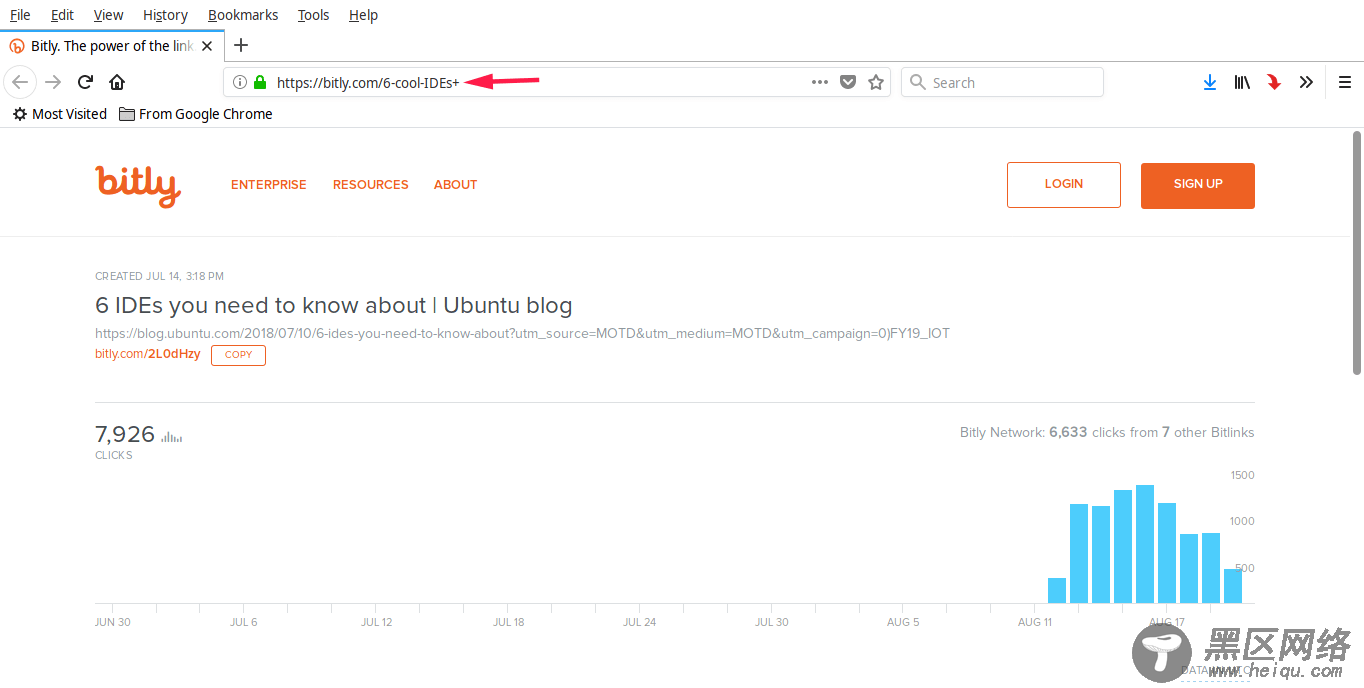Screen dimensions: 1364x688
Task: Bookmark this page with the star icon
Action: tap(876, 82)
